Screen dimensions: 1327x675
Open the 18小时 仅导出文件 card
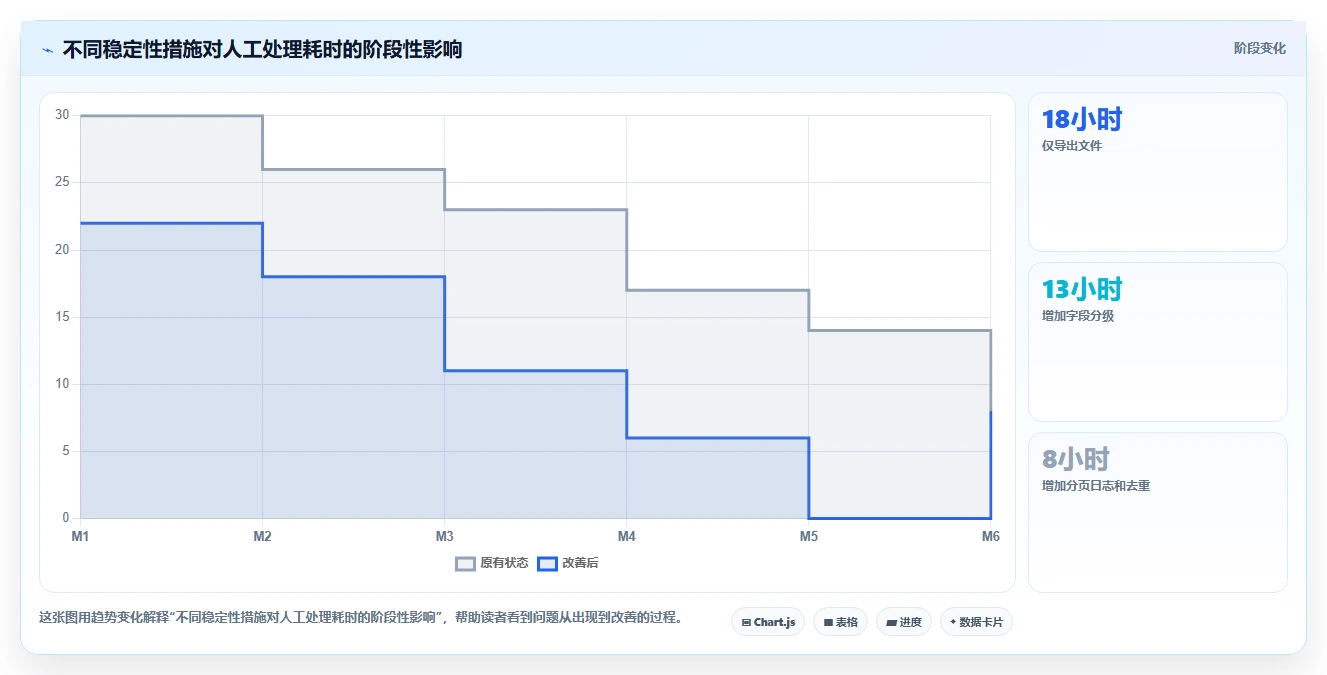1157,172
